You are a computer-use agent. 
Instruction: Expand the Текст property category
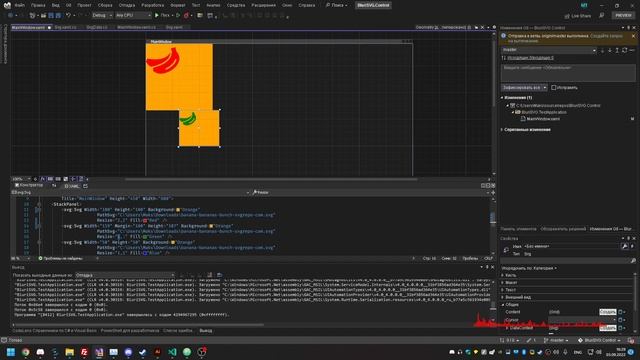coord(503,290)
